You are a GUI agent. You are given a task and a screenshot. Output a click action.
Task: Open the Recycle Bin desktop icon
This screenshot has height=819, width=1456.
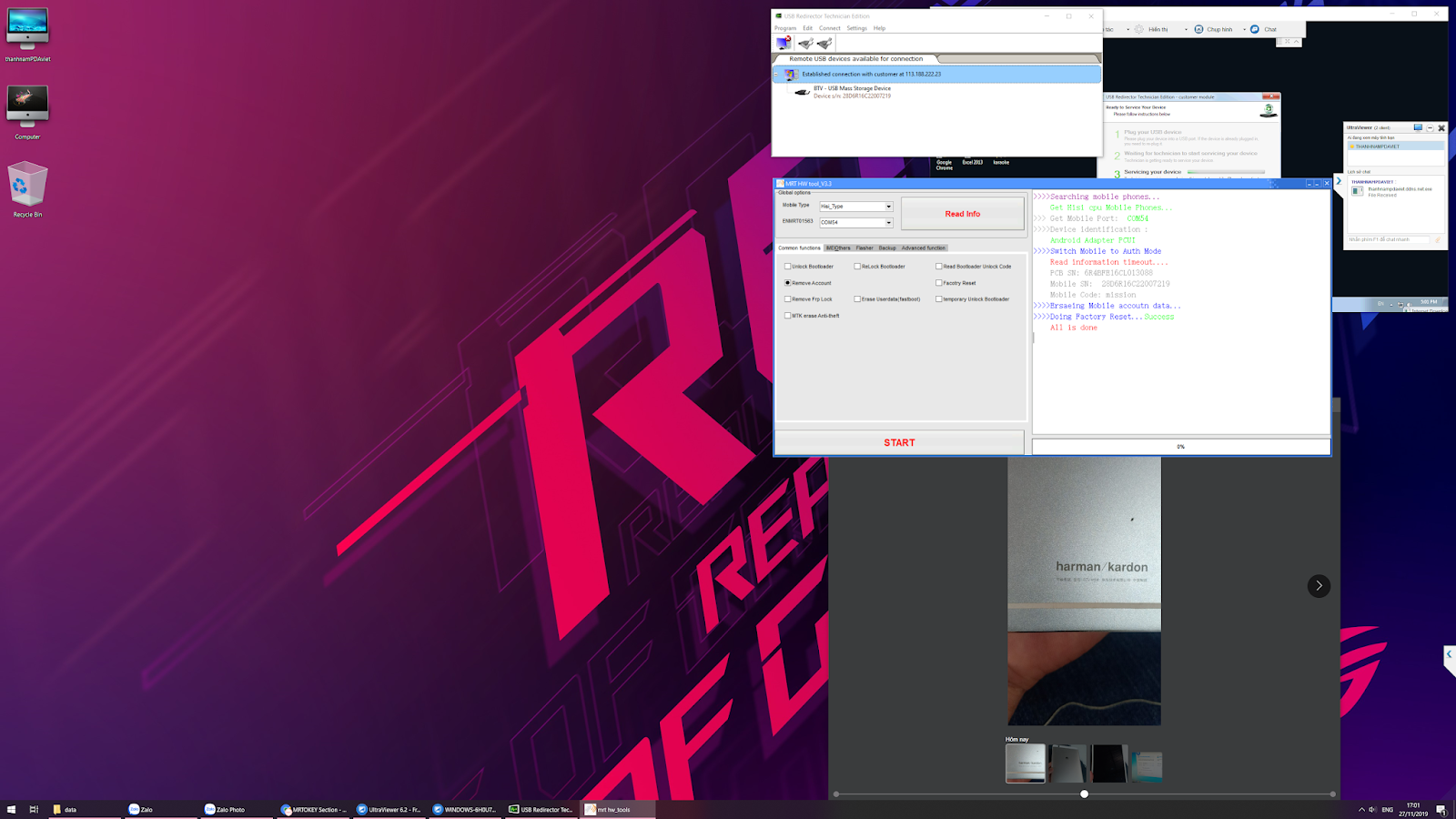[x=27, y=189]
